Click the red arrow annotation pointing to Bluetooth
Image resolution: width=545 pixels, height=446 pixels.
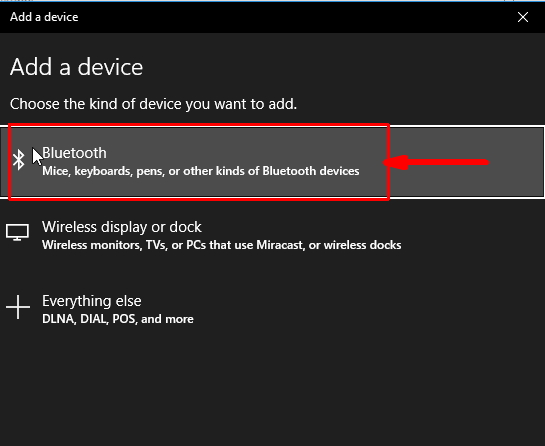click(x=436, y=162)
